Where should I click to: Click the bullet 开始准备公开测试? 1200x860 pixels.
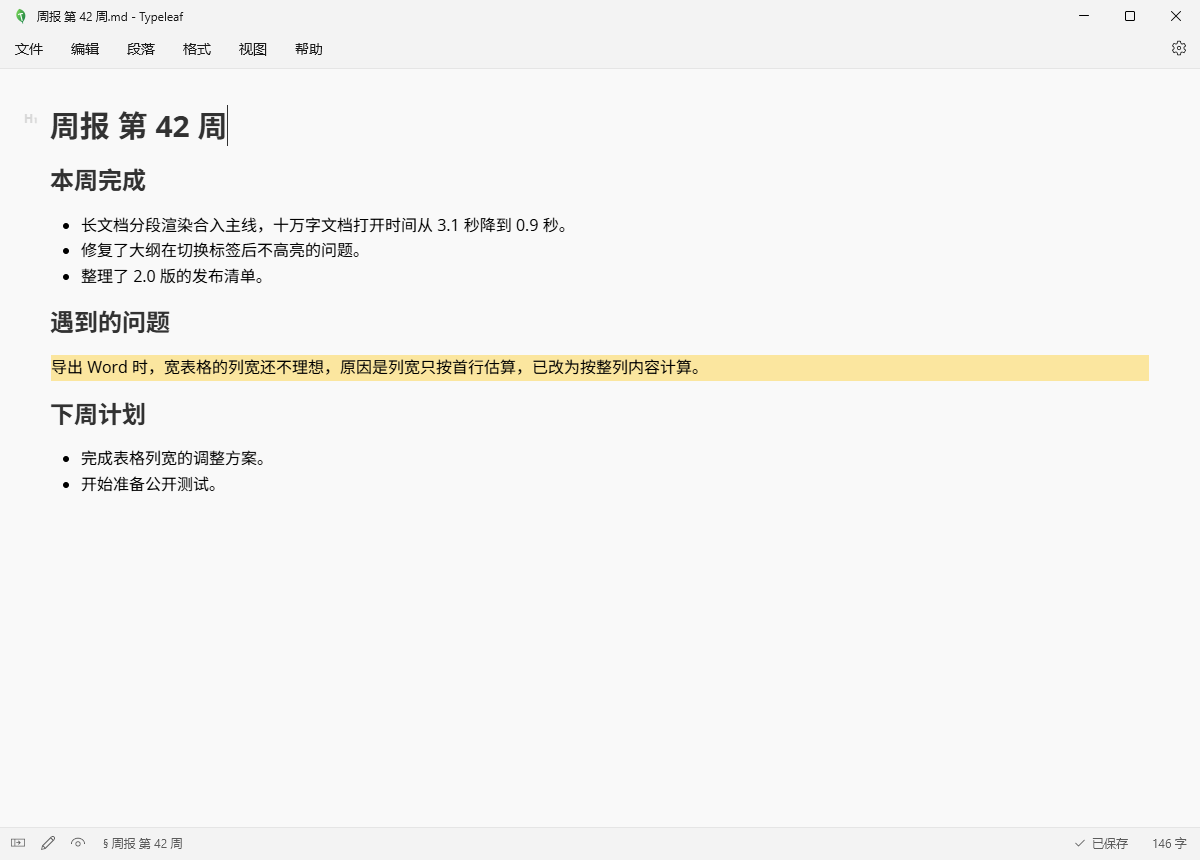149,485
